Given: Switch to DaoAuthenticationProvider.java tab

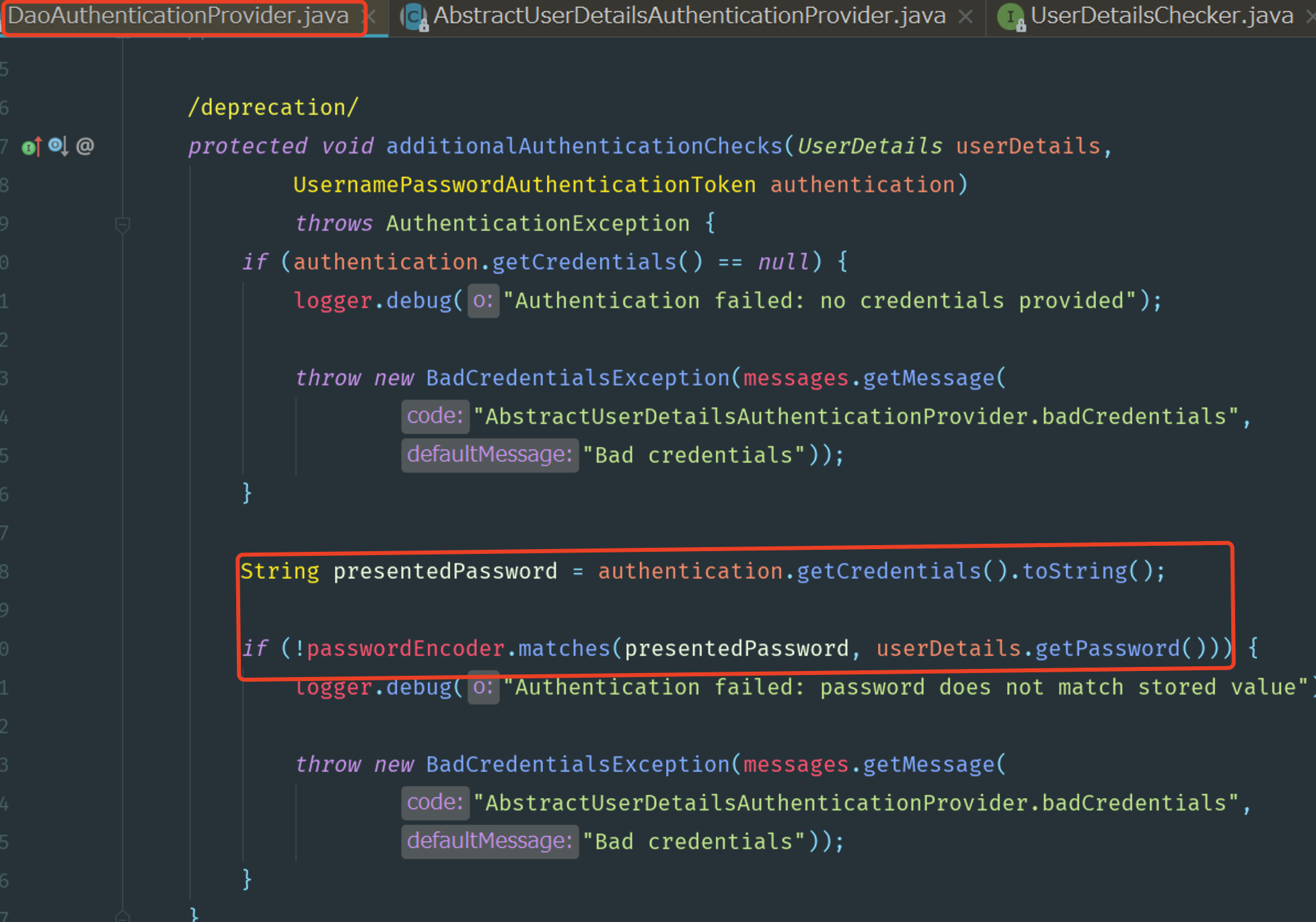Looking at the screenshot, I should [x=178, y=16].
